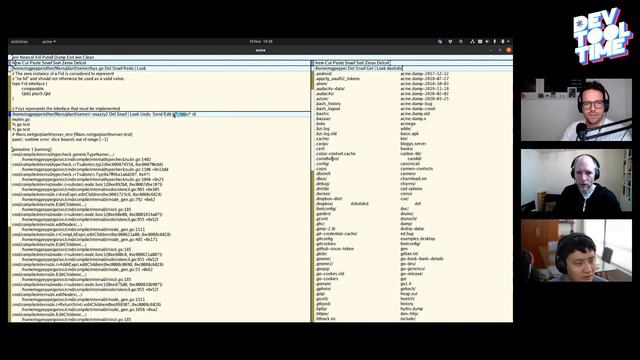Open the GNOME Activities overview
Viewport: 640px width, 360px height.
pos(19,42)
